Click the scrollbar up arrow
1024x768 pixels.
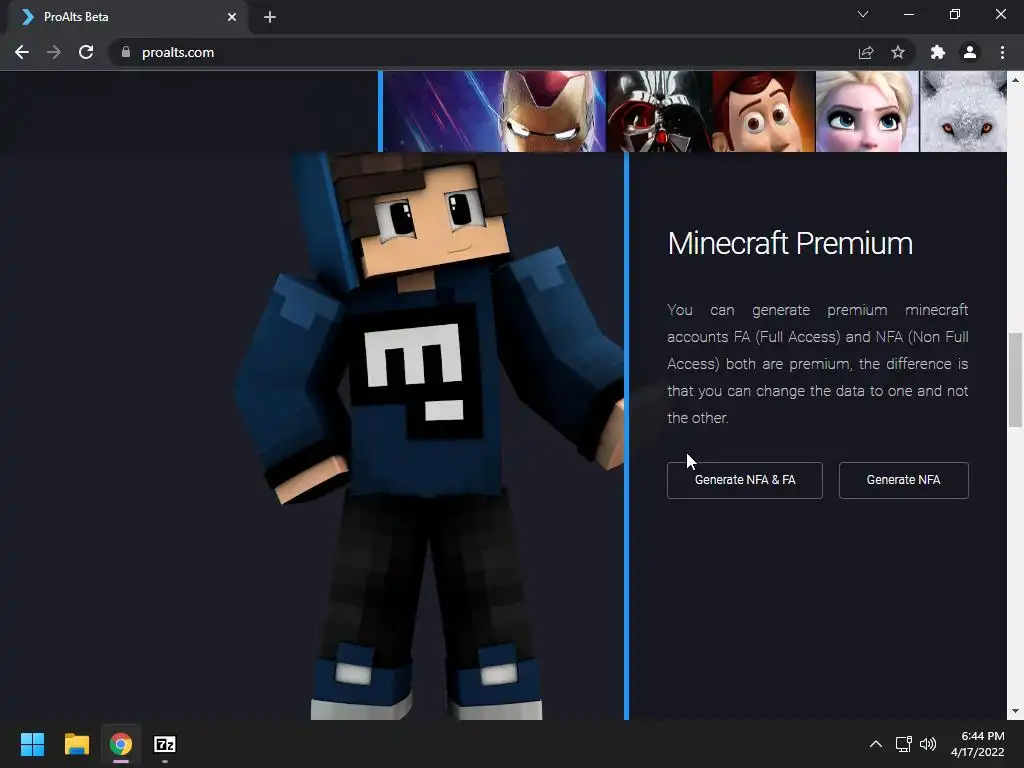(1015, 80)
